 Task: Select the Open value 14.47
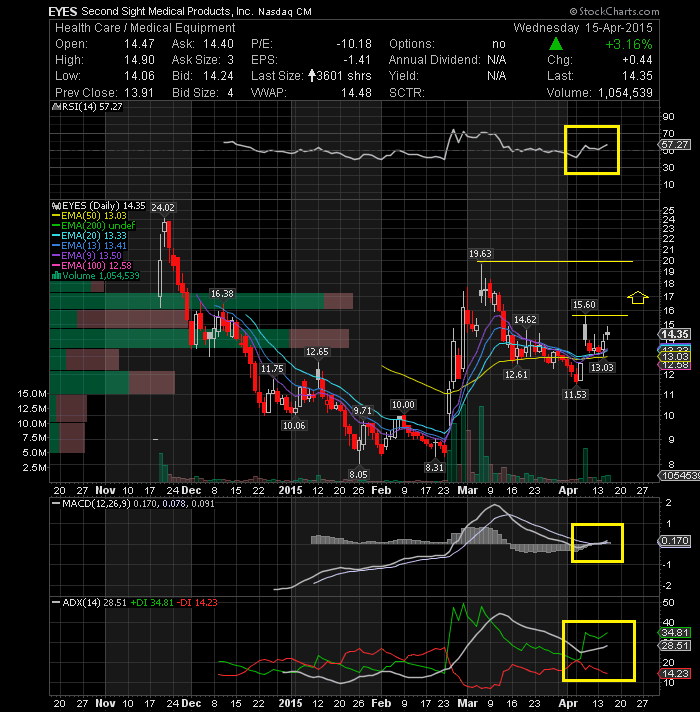click(139, 44)
